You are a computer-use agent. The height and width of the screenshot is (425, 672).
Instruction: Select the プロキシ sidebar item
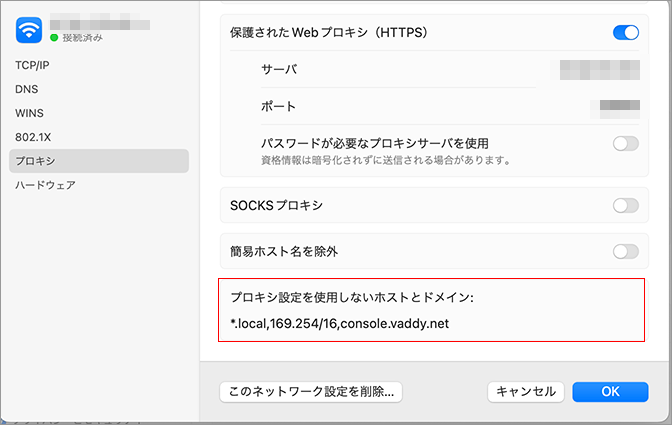click(x=99, y=161)
